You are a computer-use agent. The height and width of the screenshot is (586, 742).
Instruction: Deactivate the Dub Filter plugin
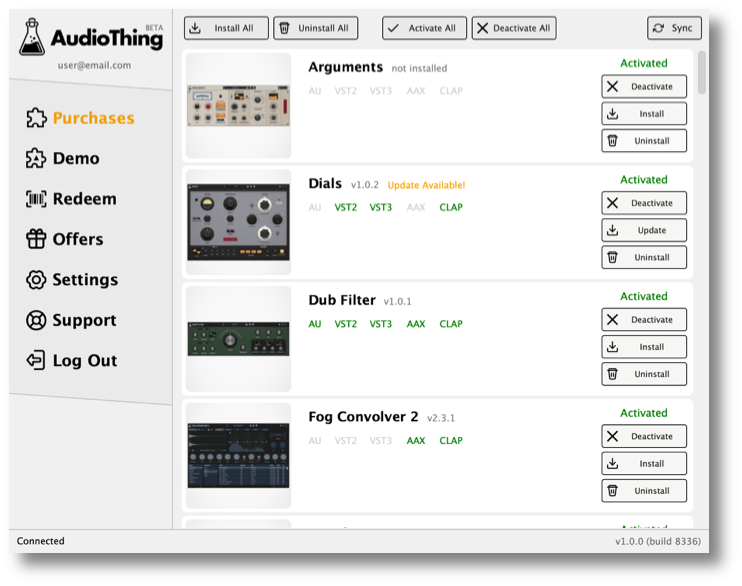644,320
